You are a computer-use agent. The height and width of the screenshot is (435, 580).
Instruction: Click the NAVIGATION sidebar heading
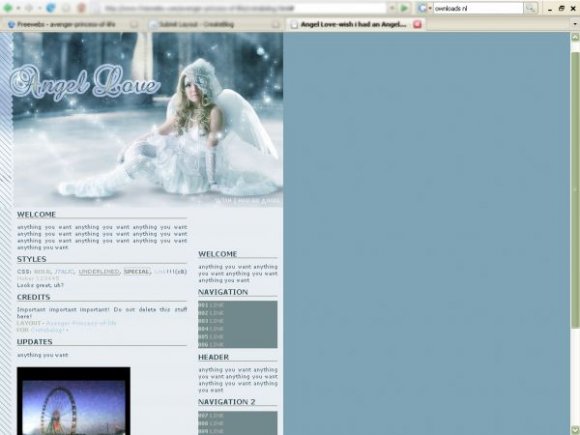click(223, 292)
